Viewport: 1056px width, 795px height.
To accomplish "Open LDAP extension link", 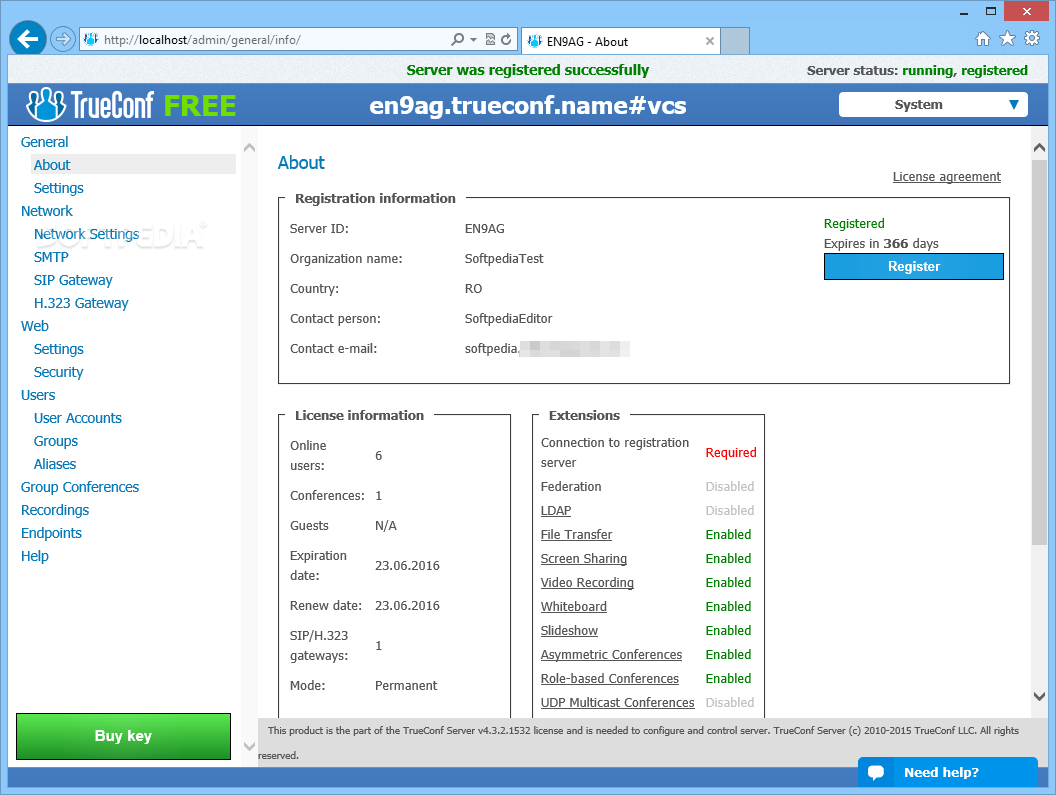I will 556,511.
